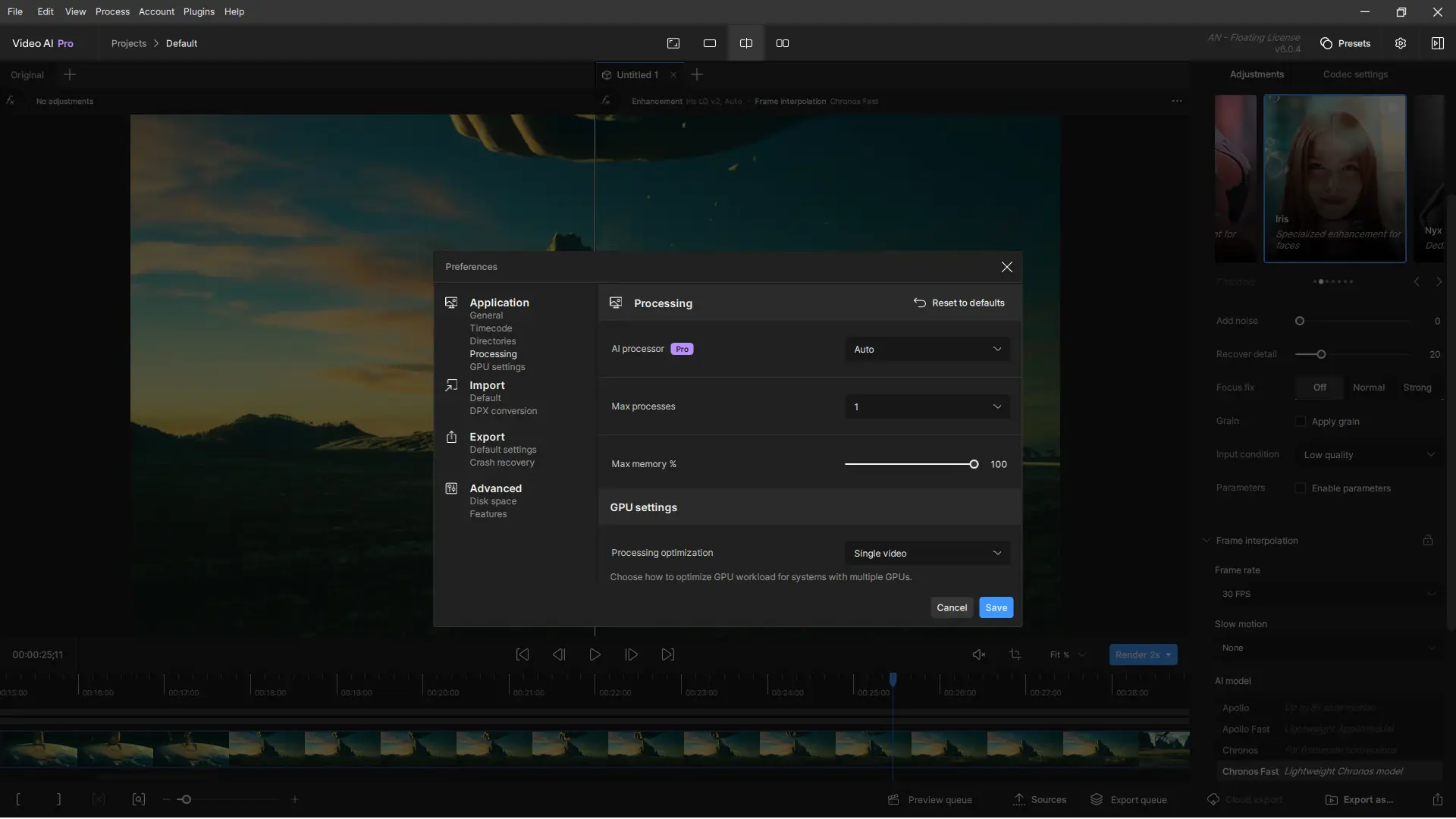Set Focus fix to Strong

tap(1417, 388)
